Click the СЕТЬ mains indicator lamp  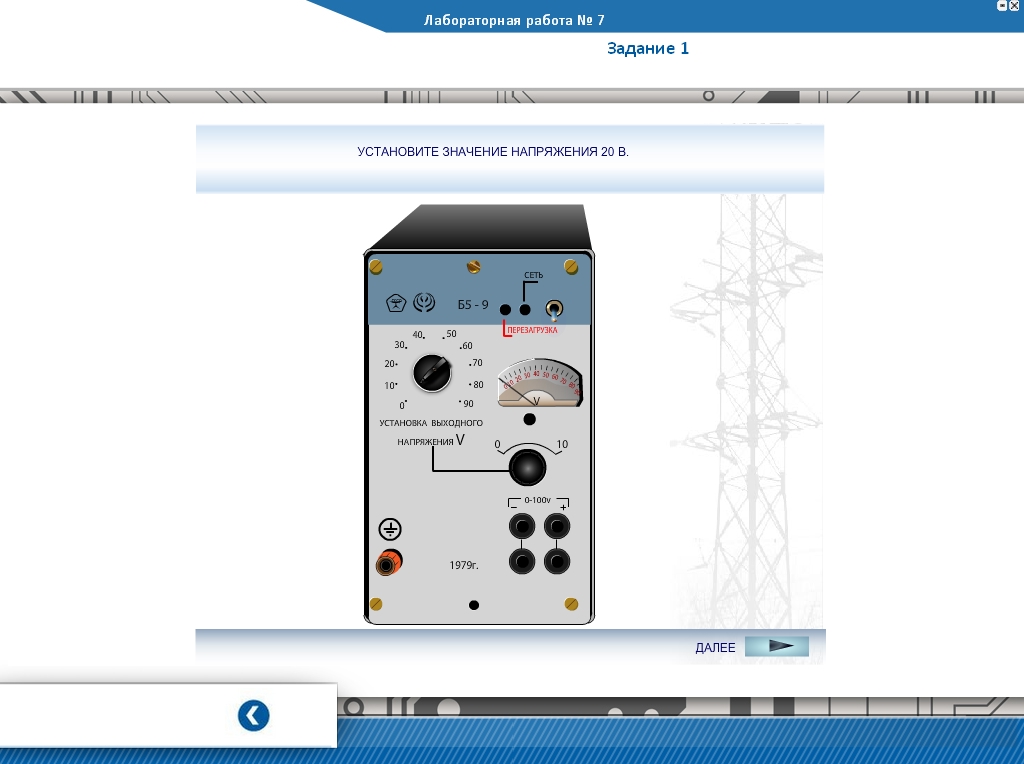[x=526, y=310]
